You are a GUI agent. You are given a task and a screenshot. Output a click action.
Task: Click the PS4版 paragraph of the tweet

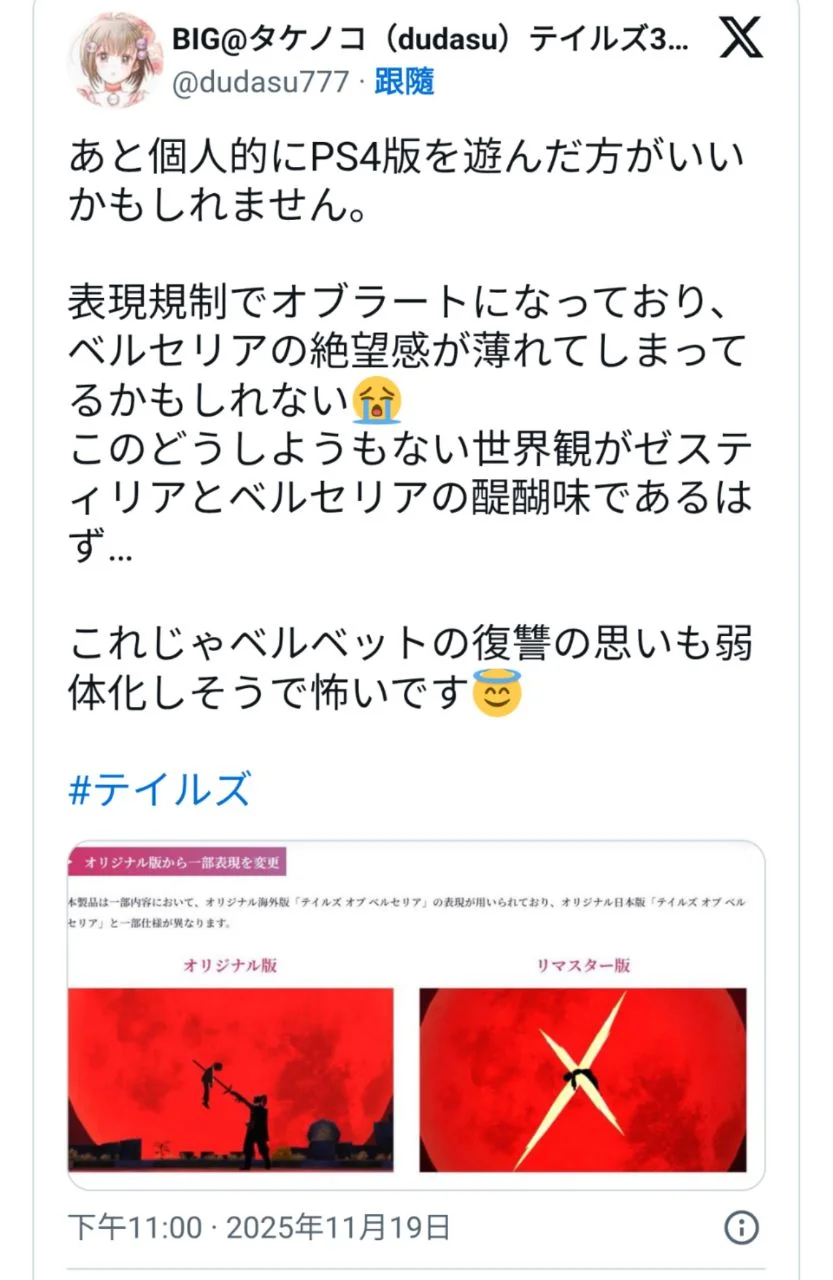407,181
